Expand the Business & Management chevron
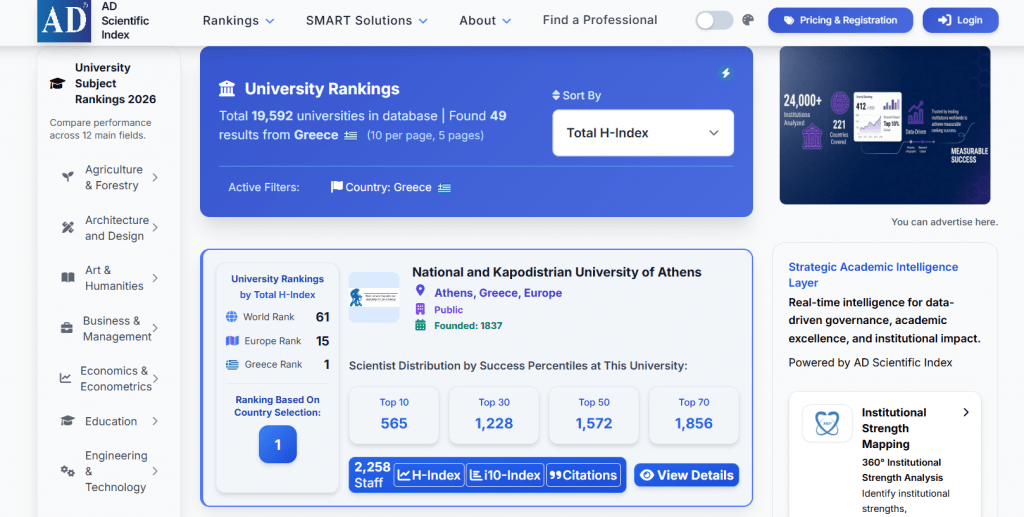 (x=155, y=328)
